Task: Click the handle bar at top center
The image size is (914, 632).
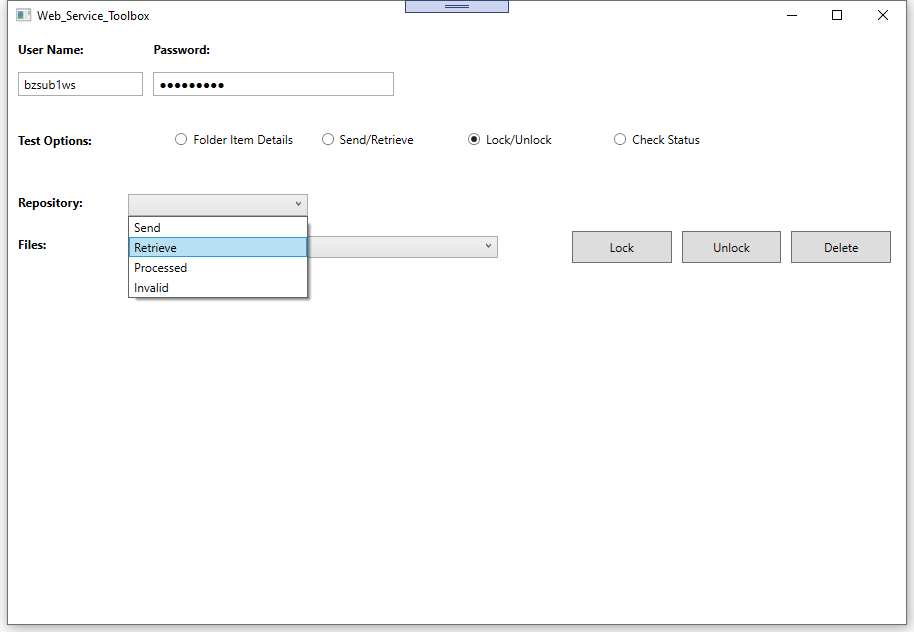Action: tap(457, 6)
